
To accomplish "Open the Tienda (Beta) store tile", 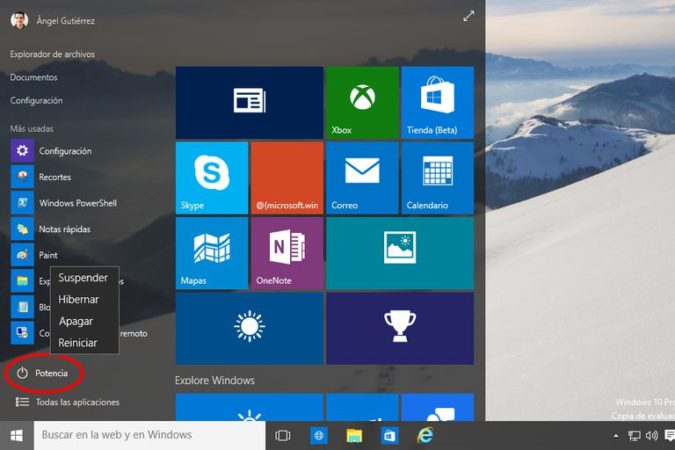I will (x=437, y=102).
